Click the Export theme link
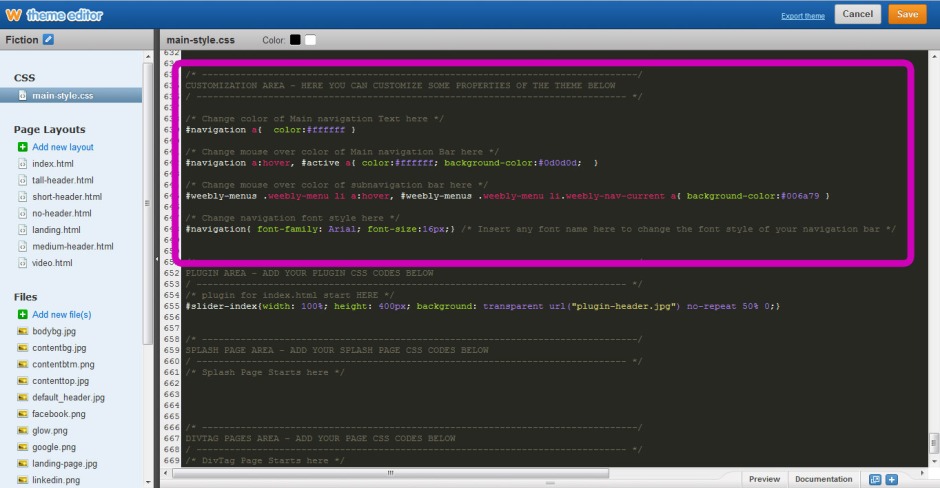This screenshot has width=940, height=488. pos(803,16)
